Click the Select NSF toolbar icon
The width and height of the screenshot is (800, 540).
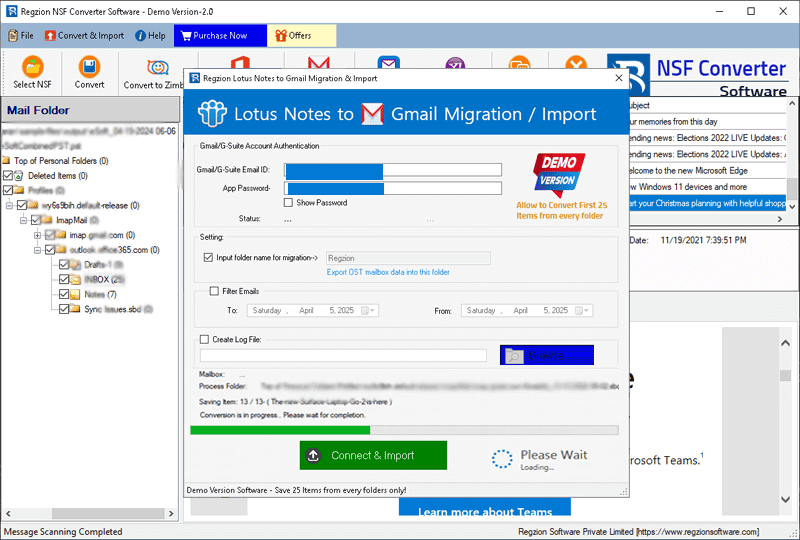coord(32,72)
